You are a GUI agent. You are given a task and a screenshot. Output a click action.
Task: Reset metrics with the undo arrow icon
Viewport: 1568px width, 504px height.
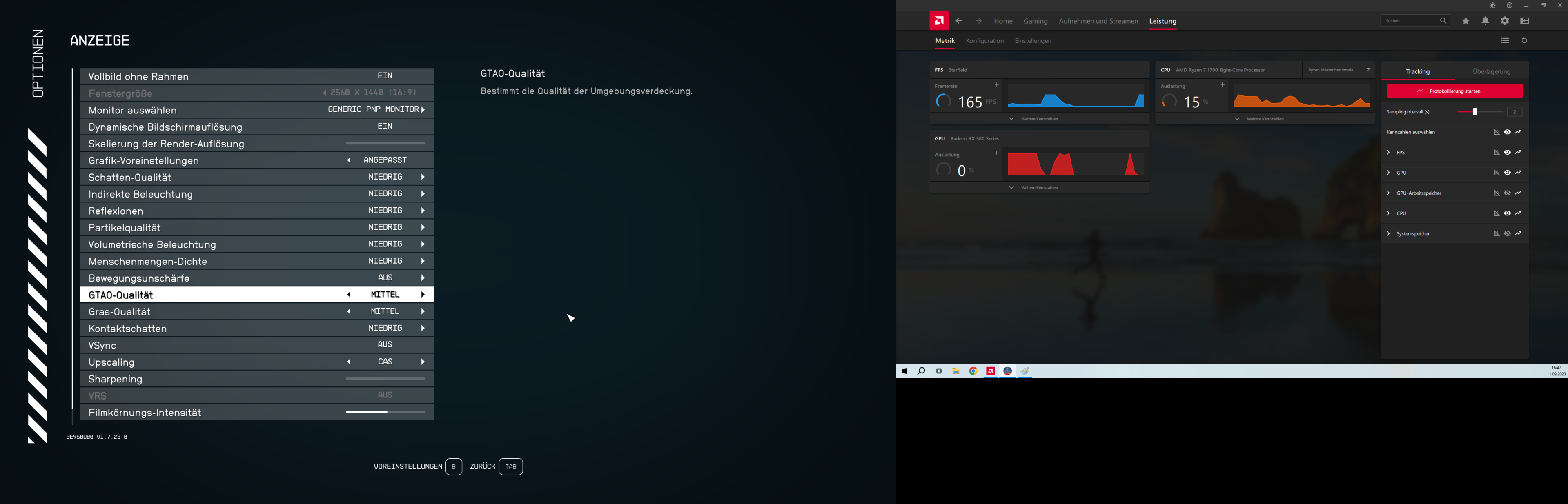[x=1525, y=41]
